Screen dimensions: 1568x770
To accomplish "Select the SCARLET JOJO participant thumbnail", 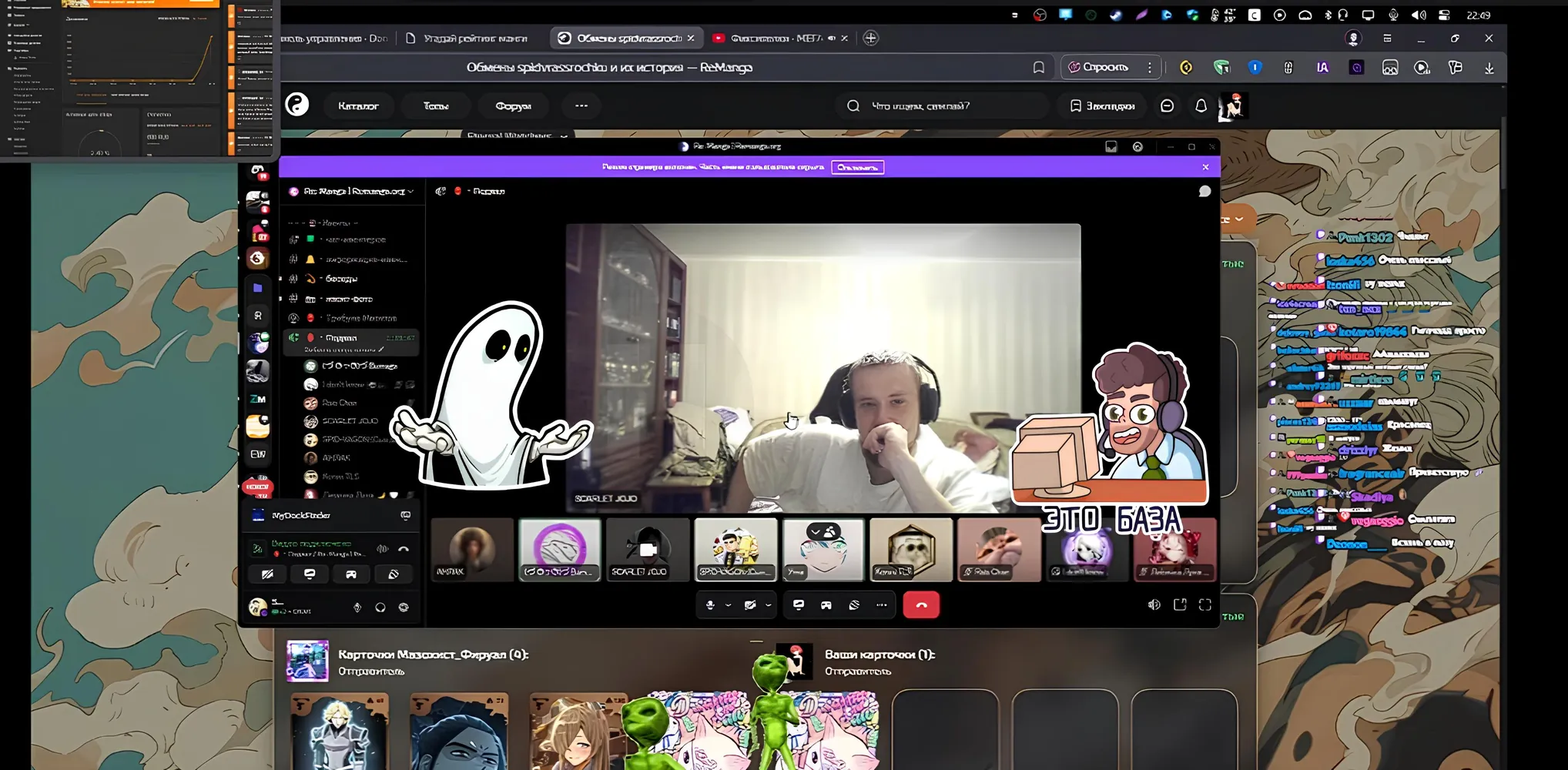I will [x=648, y=549].
